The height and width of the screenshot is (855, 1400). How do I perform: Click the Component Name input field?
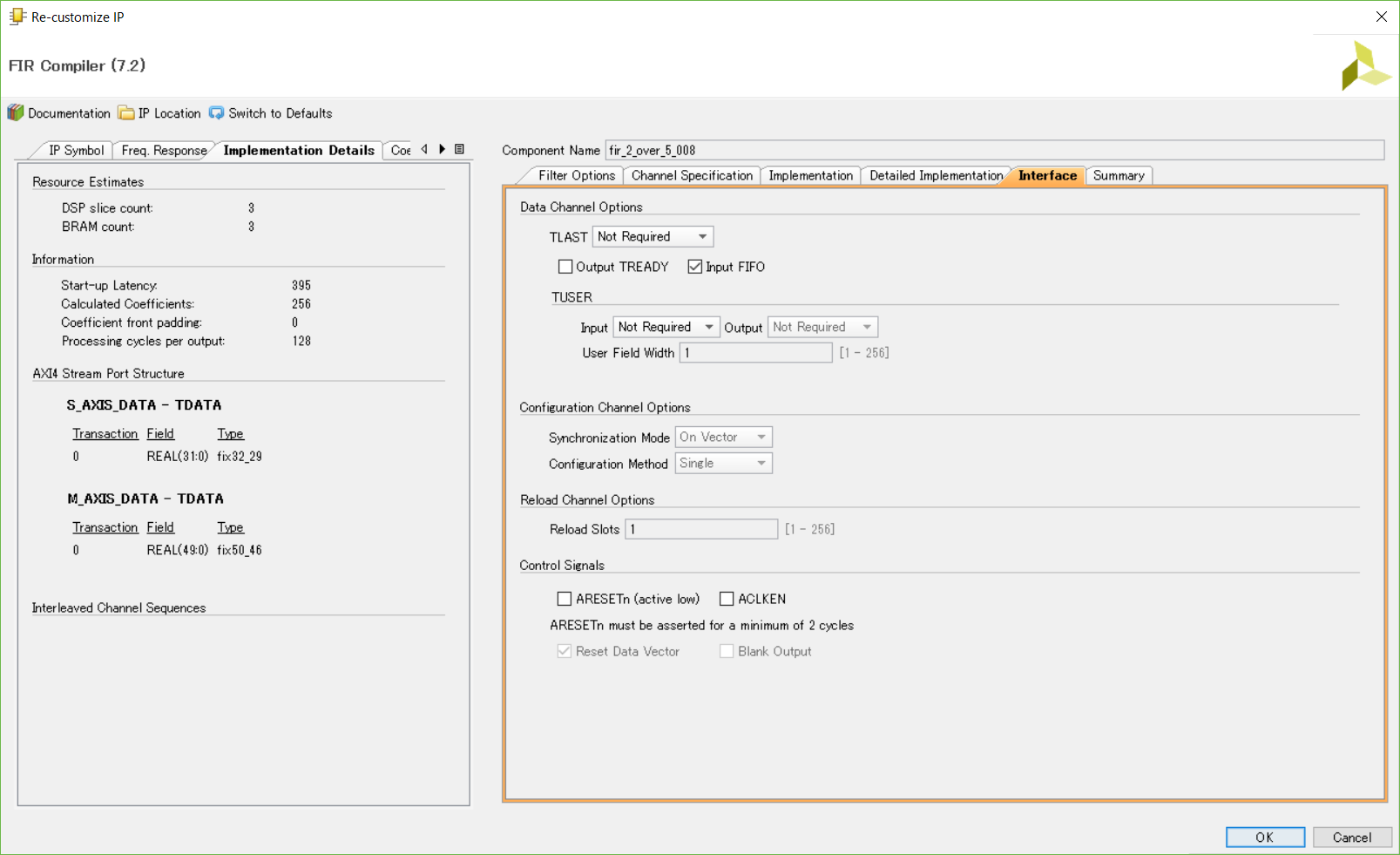click(995, 150)
